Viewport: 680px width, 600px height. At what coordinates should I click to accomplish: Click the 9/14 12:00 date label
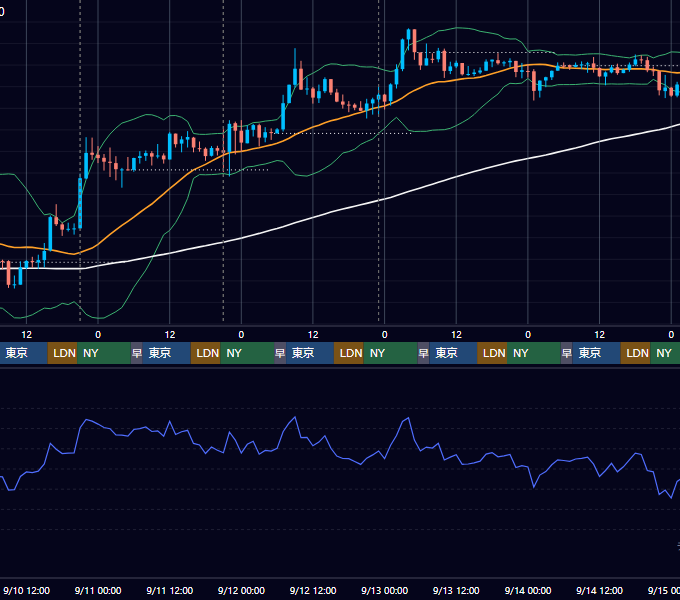pyautogui.click(x=599, y=590)
